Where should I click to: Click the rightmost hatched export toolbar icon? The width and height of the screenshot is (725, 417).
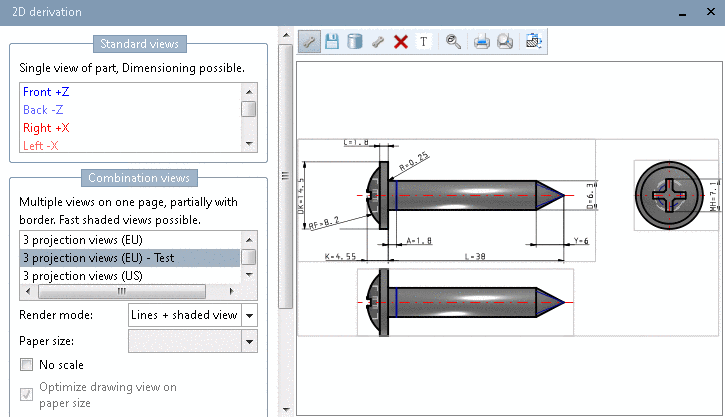[x=534, y=42]
